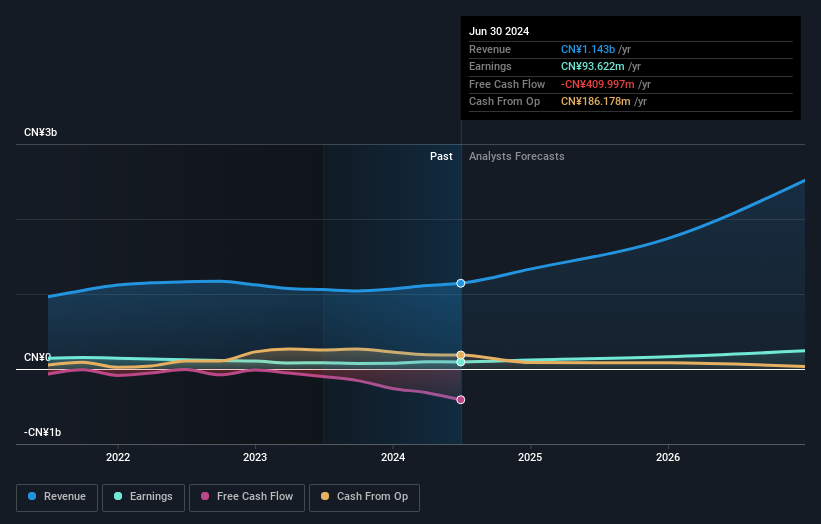Image resolution: width=821 pixels, height=524 pixels.
Task: Click the CN¥3b y-axis label
Action: click(40, 132)
